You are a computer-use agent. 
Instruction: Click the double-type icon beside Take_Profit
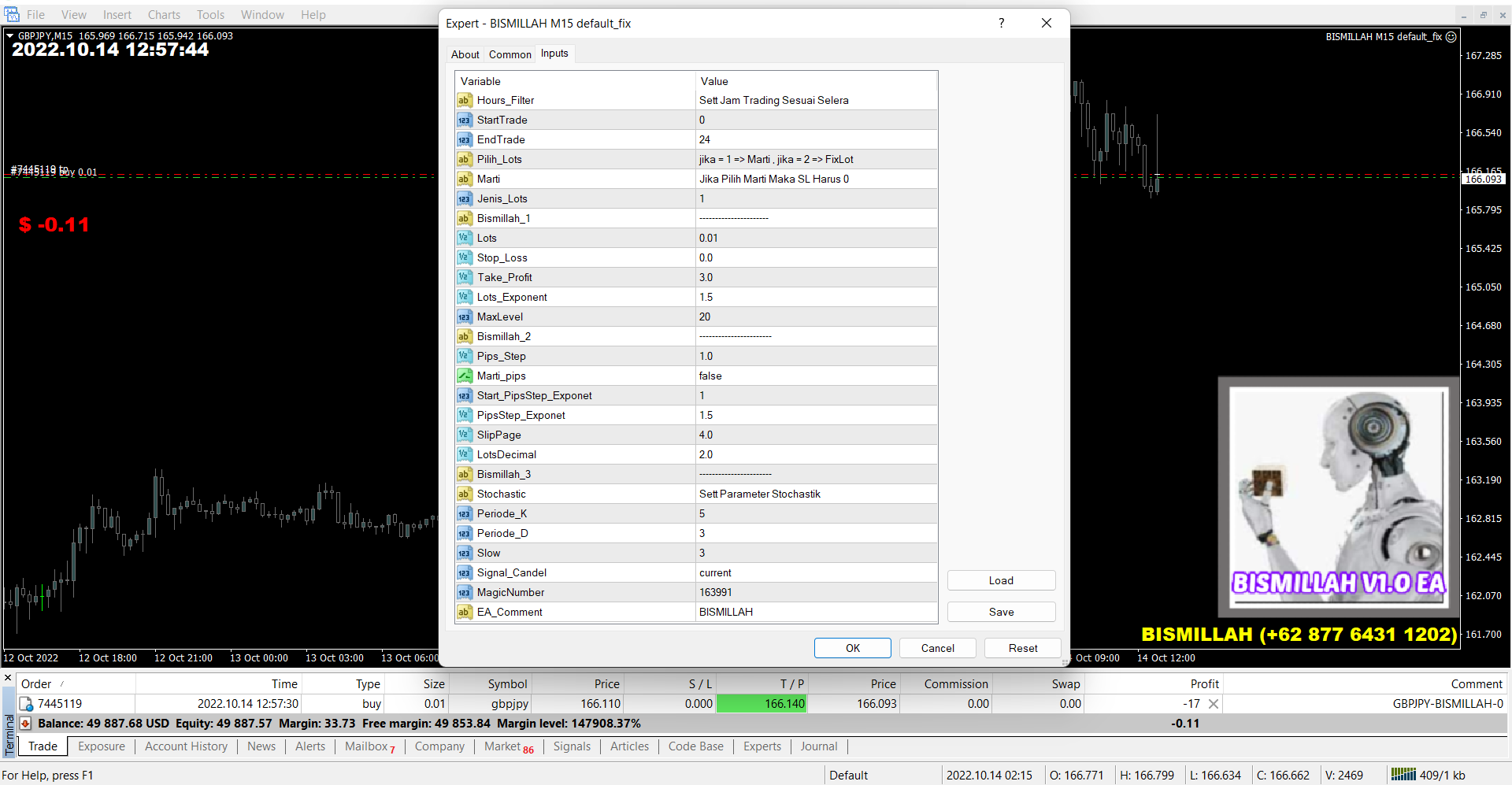coord(465,277)
